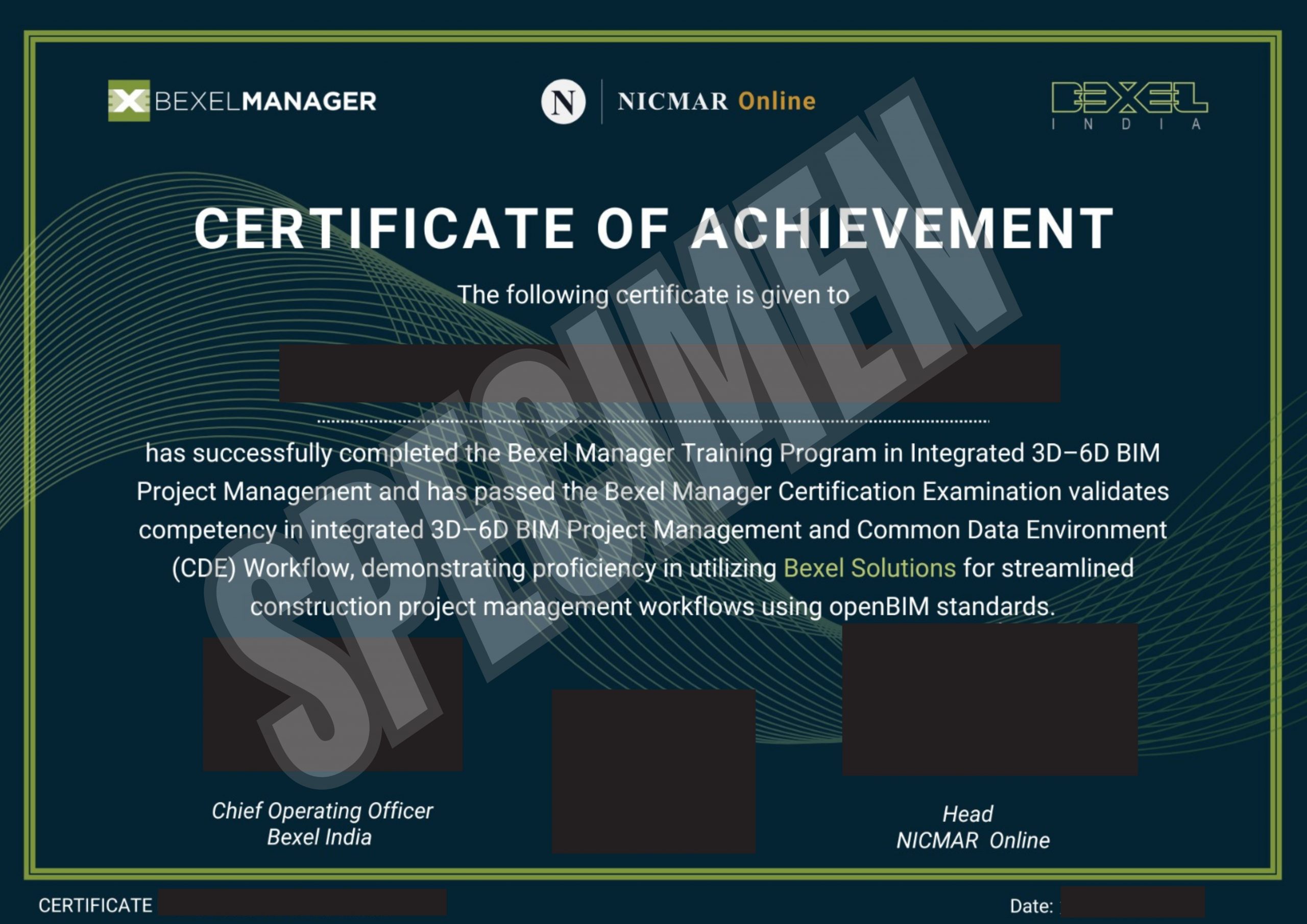The height and width of the screenshot is (924, 1307).
Task: Click the Chief Operating Officer title
Action: 322,811
